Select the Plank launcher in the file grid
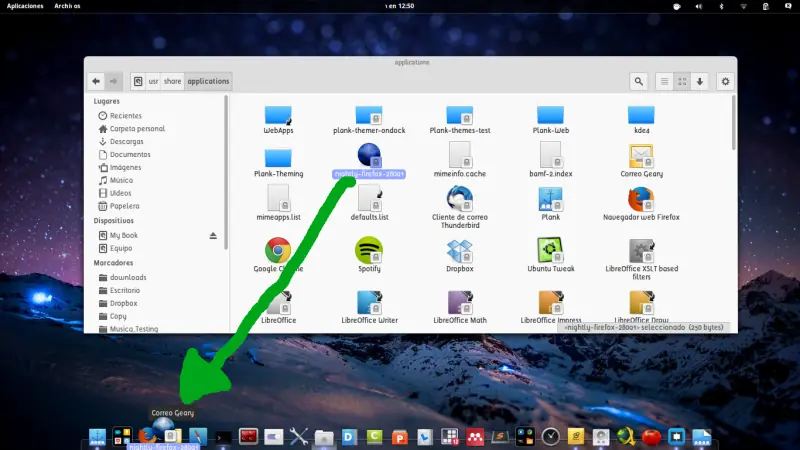 pos(551,204)
